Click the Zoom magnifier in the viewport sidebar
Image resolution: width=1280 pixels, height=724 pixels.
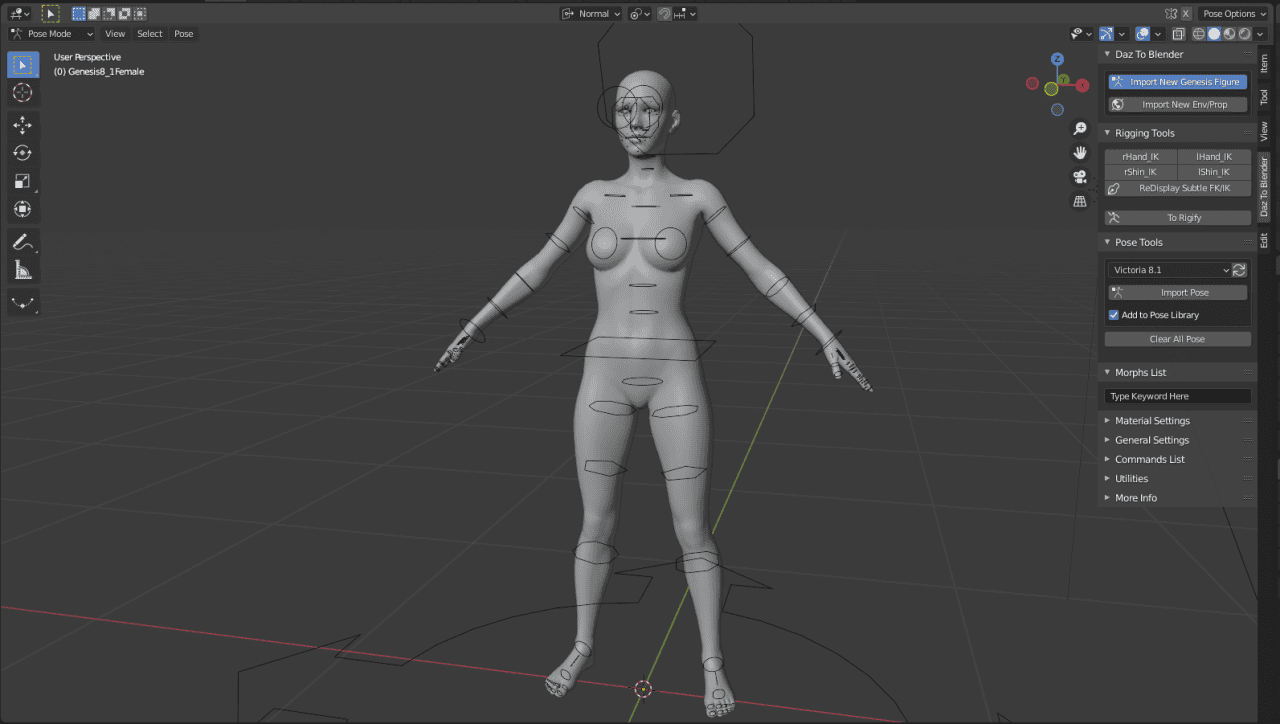point(1080,128)
